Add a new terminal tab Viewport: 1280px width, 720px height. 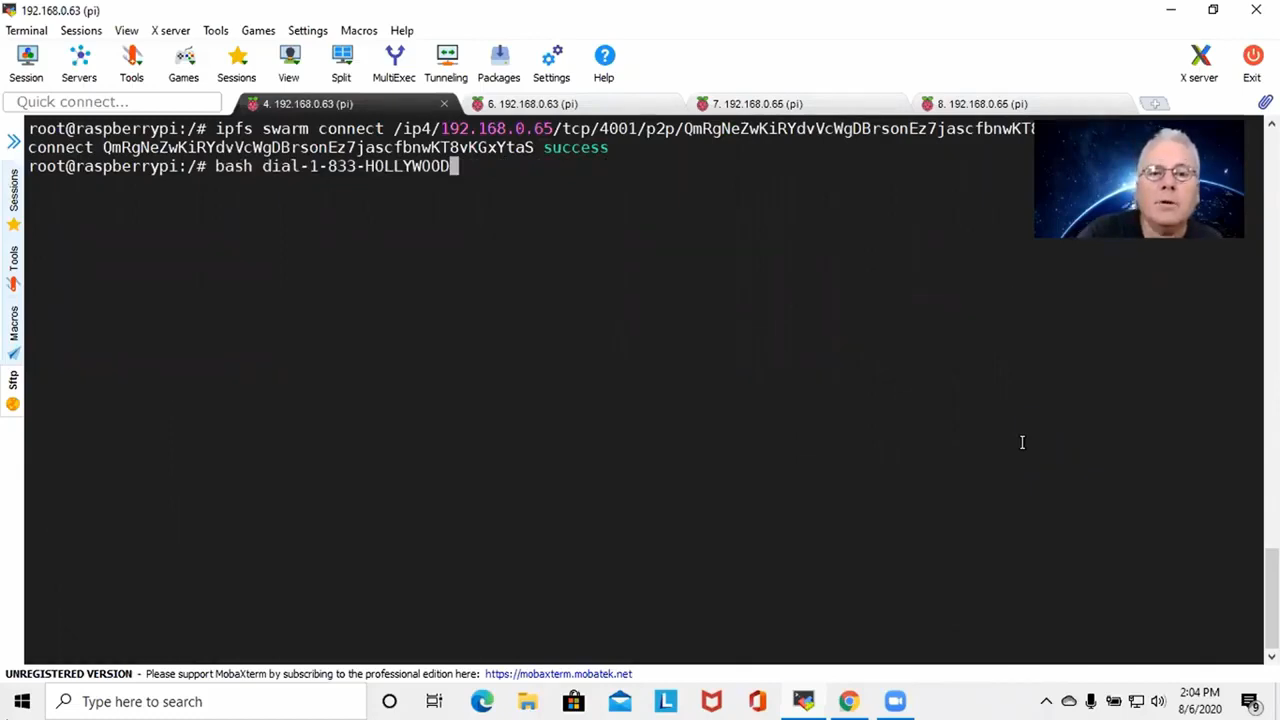pos(1154,104)
